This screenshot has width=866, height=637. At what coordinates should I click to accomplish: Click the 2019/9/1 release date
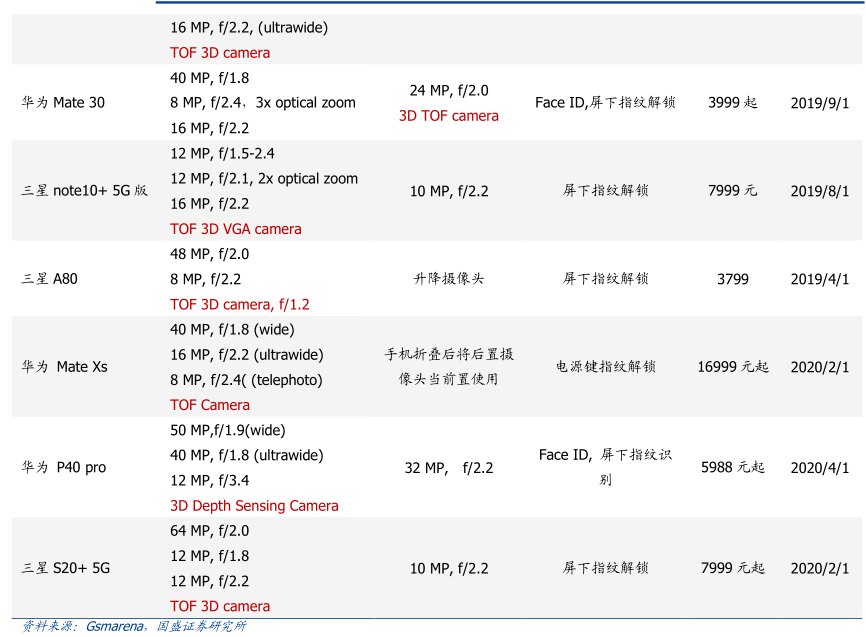[819, 102]
